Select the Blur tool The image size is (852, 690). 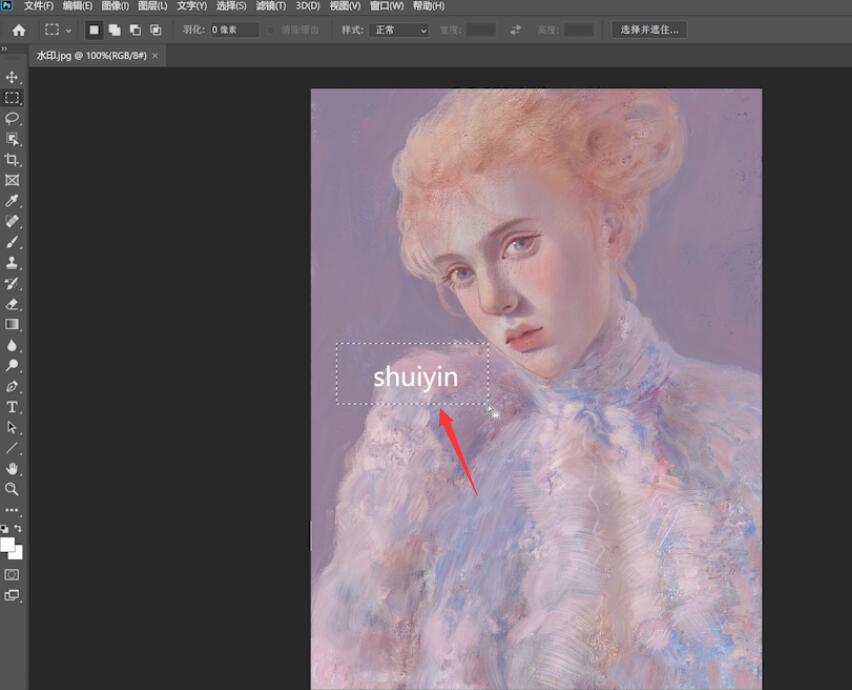pos(11,345)
